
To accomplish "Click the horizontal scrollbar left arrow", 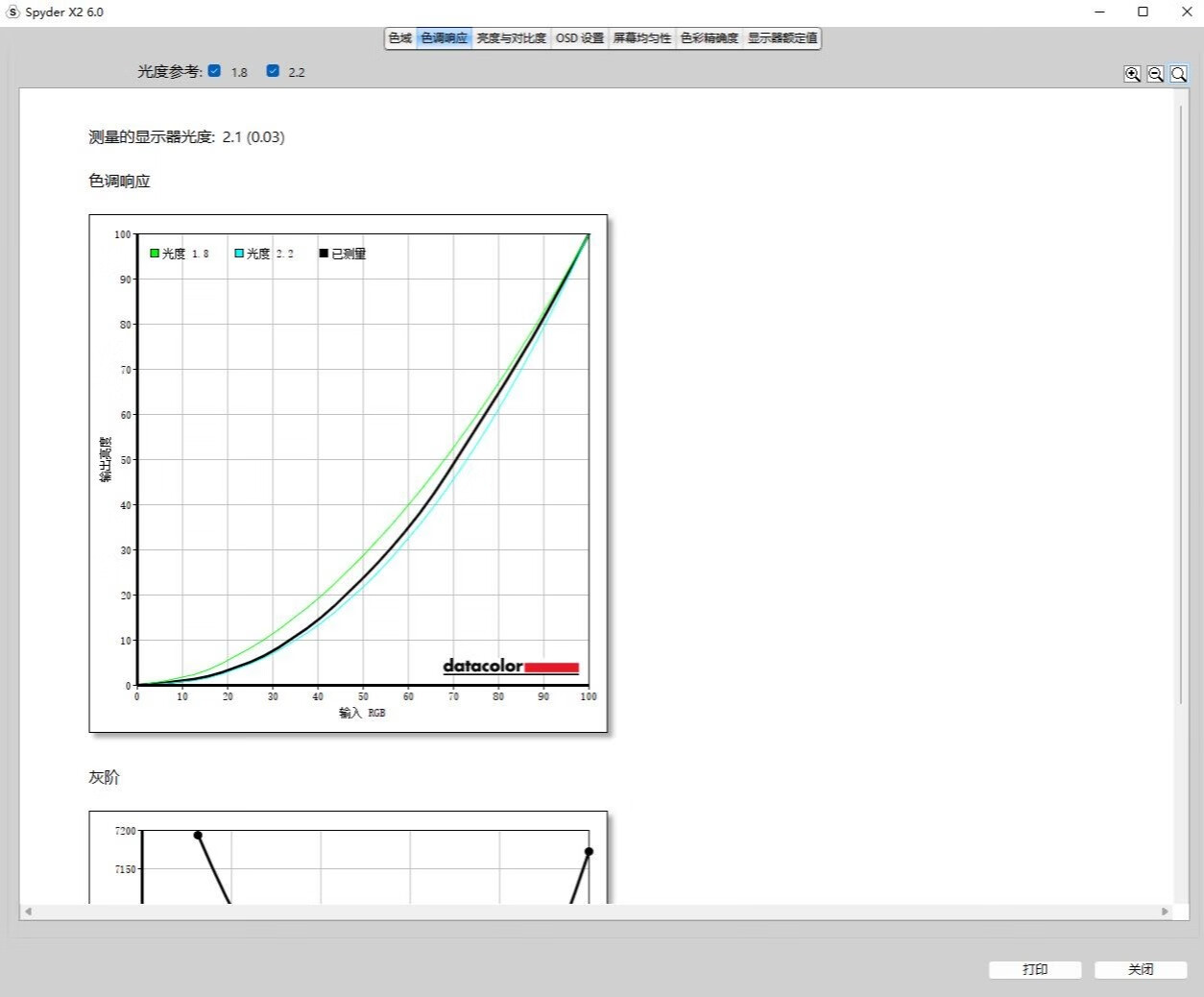I will (28, 911).
